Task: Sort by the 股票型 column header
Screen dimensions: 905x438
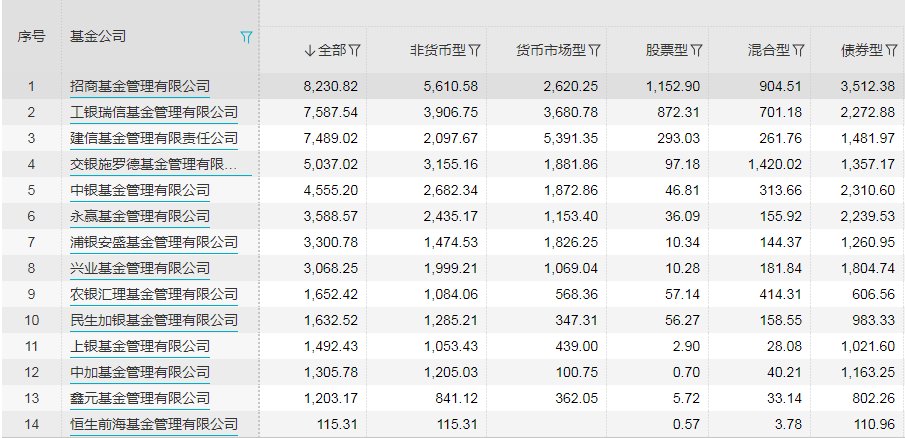Action: [x=667, y=51]
